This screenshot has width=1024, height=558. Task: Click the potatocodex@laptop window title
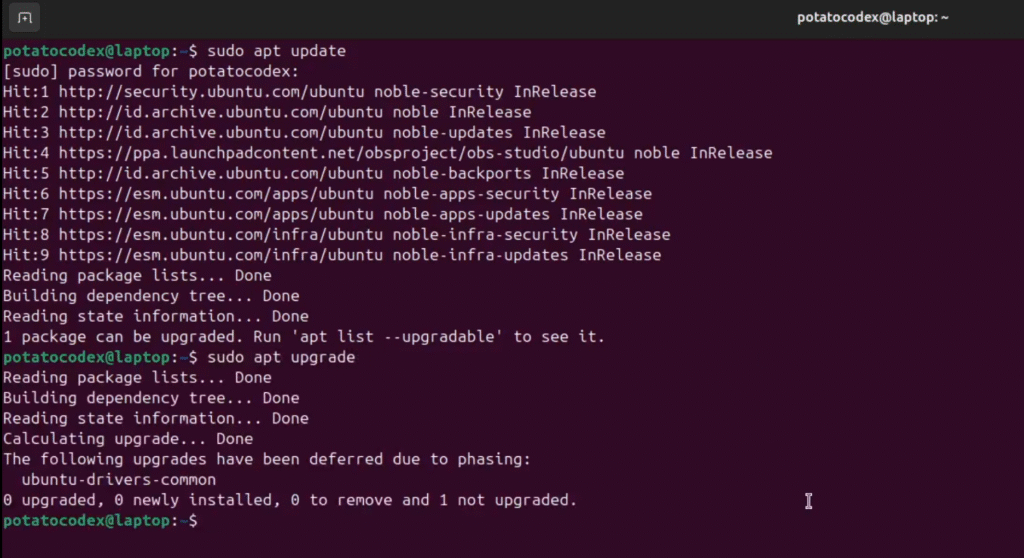[872, 18]
